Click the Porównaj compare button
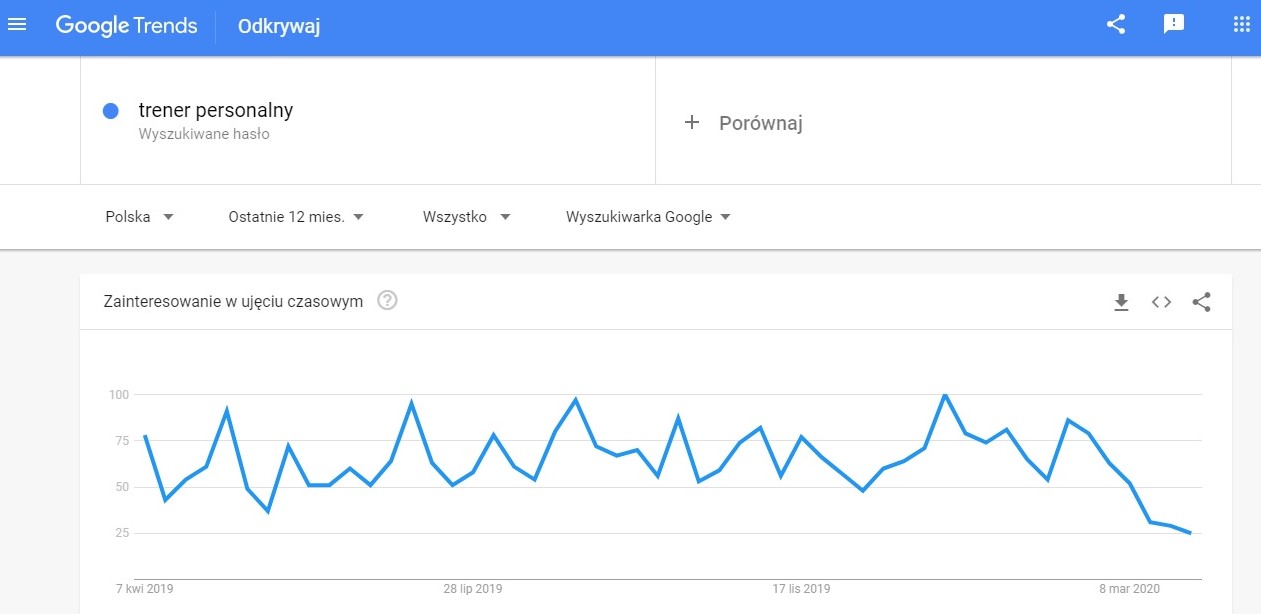1261x614 pixels. point(744,123)
